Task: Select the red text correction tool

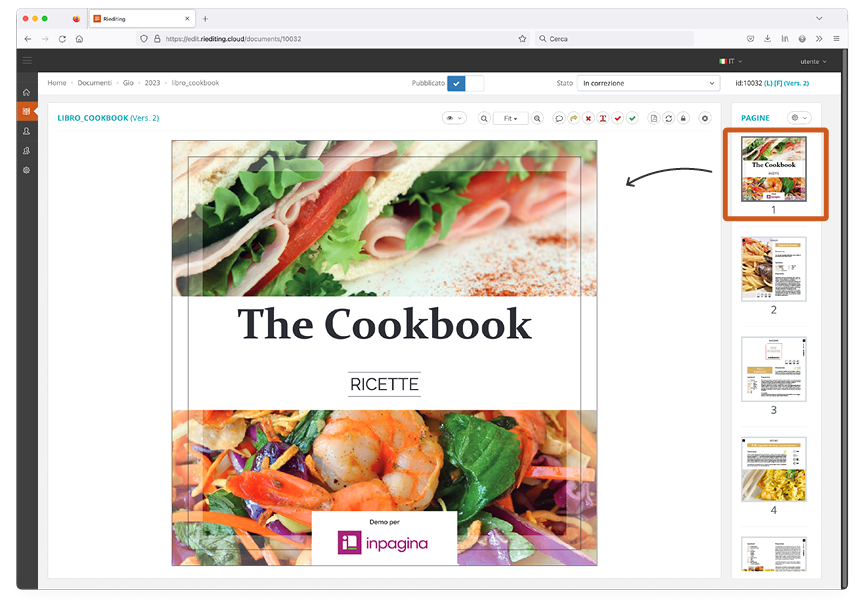Action: (x=603, y=118)
